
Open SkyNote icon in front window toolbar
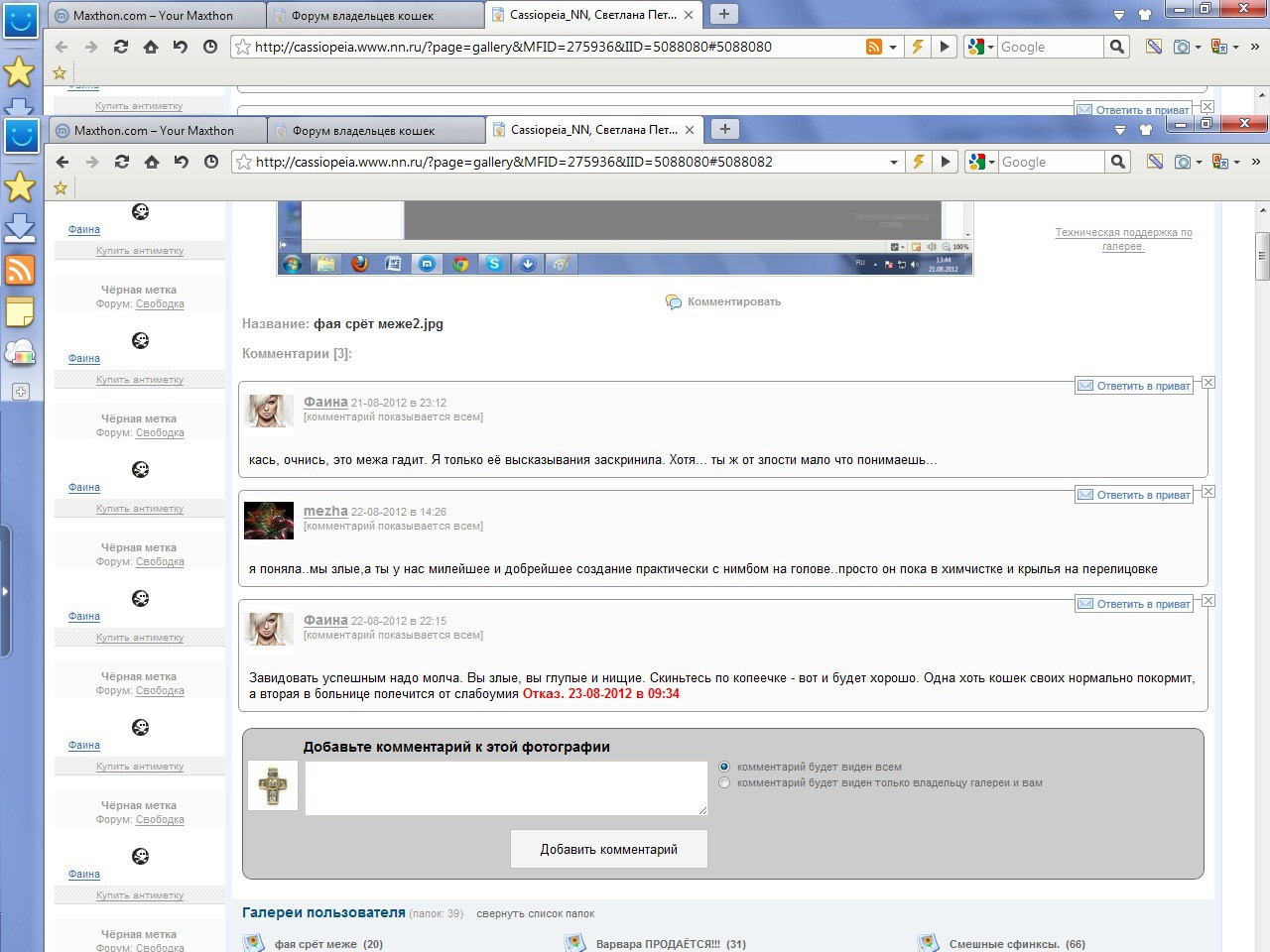(x=1154, y=162)
